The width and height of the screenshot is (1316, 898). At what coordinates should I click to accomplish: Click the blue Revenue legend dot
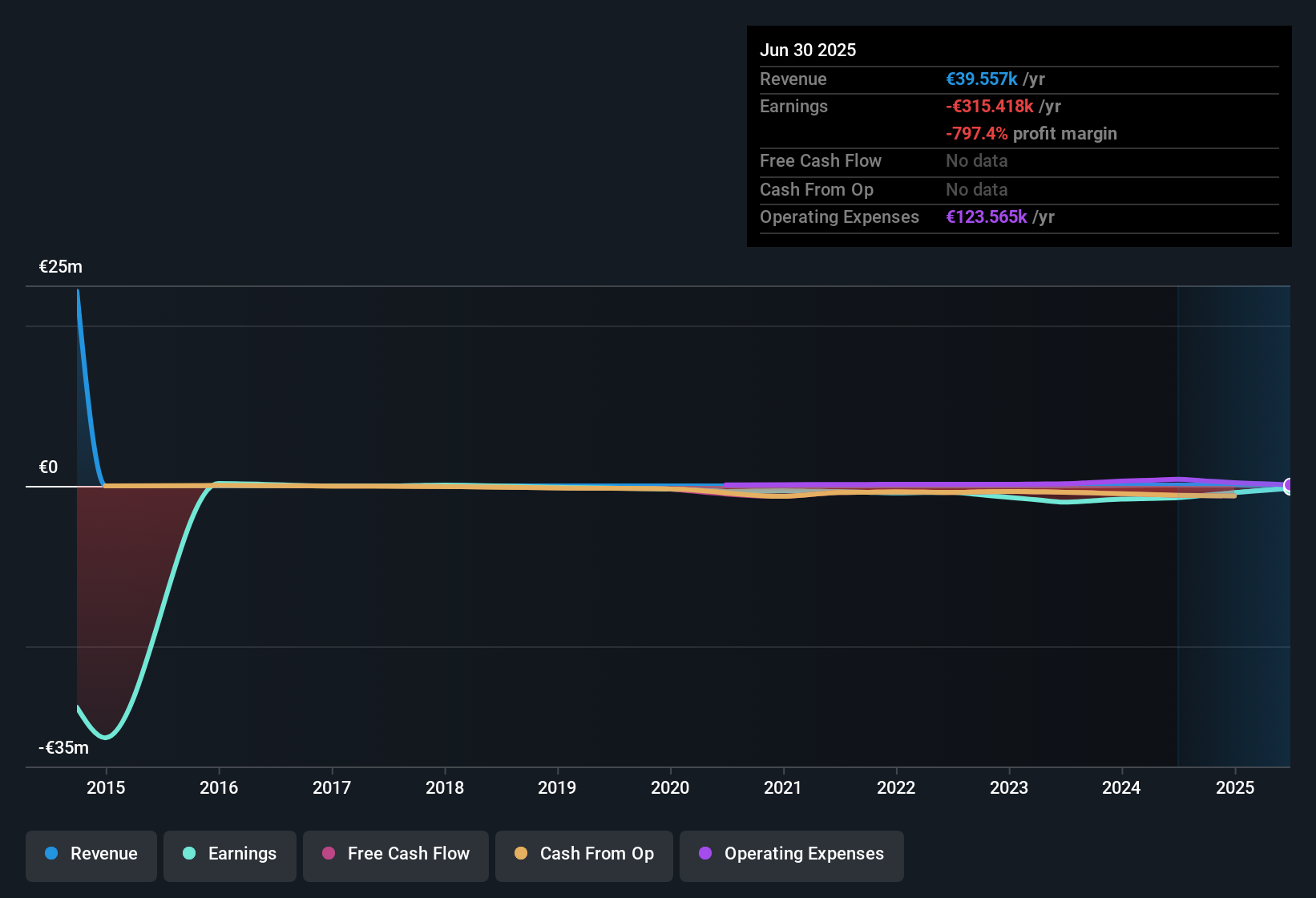pyautogui.click(x=51, y=854)
